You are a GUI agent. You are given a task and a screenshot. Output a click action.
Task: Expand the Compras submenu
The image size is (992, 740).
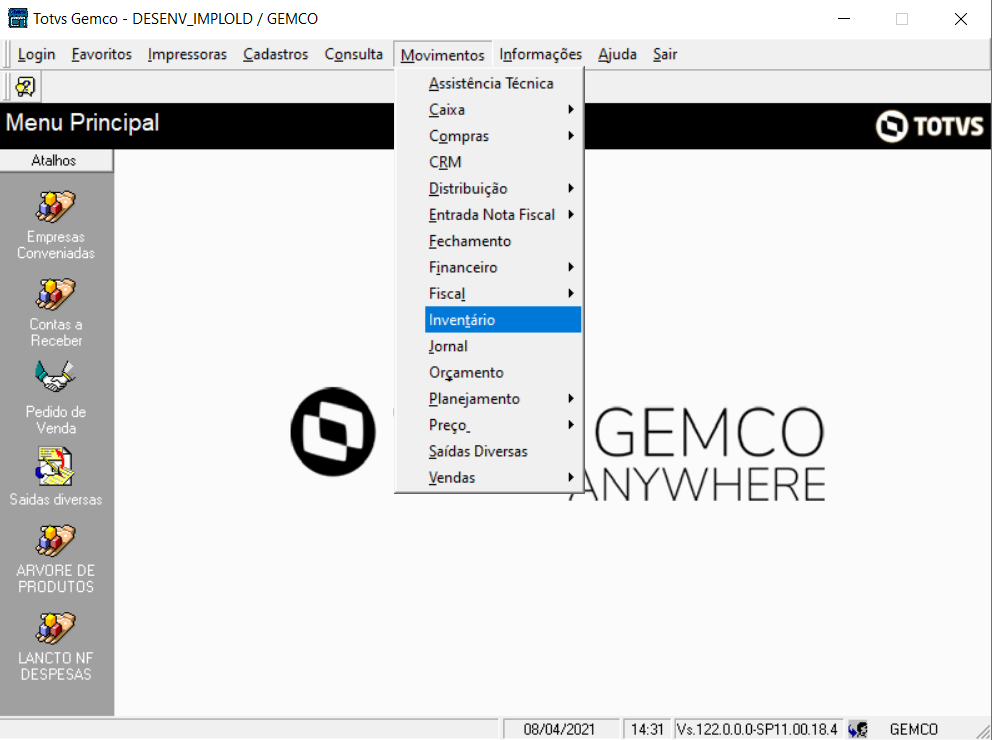[503, 136]
